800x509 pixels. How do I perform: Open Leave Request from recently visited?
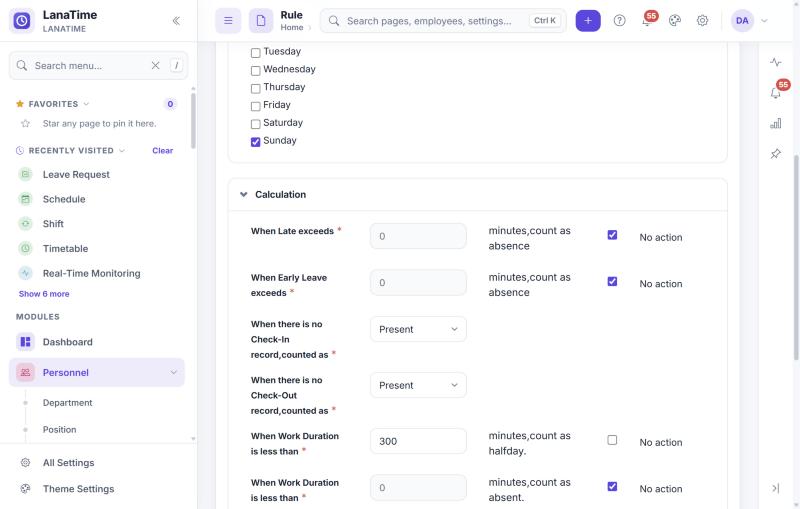(76, 174)
